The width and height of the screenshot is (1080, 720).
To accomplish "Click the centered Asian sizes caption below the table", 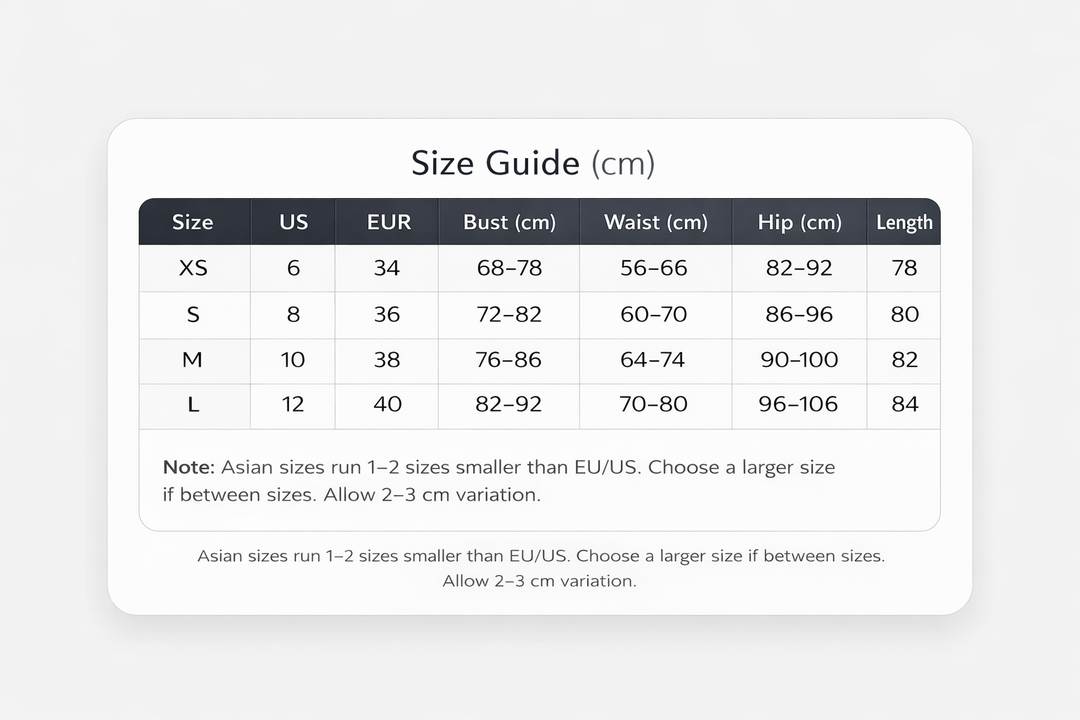I will point(540,567).
